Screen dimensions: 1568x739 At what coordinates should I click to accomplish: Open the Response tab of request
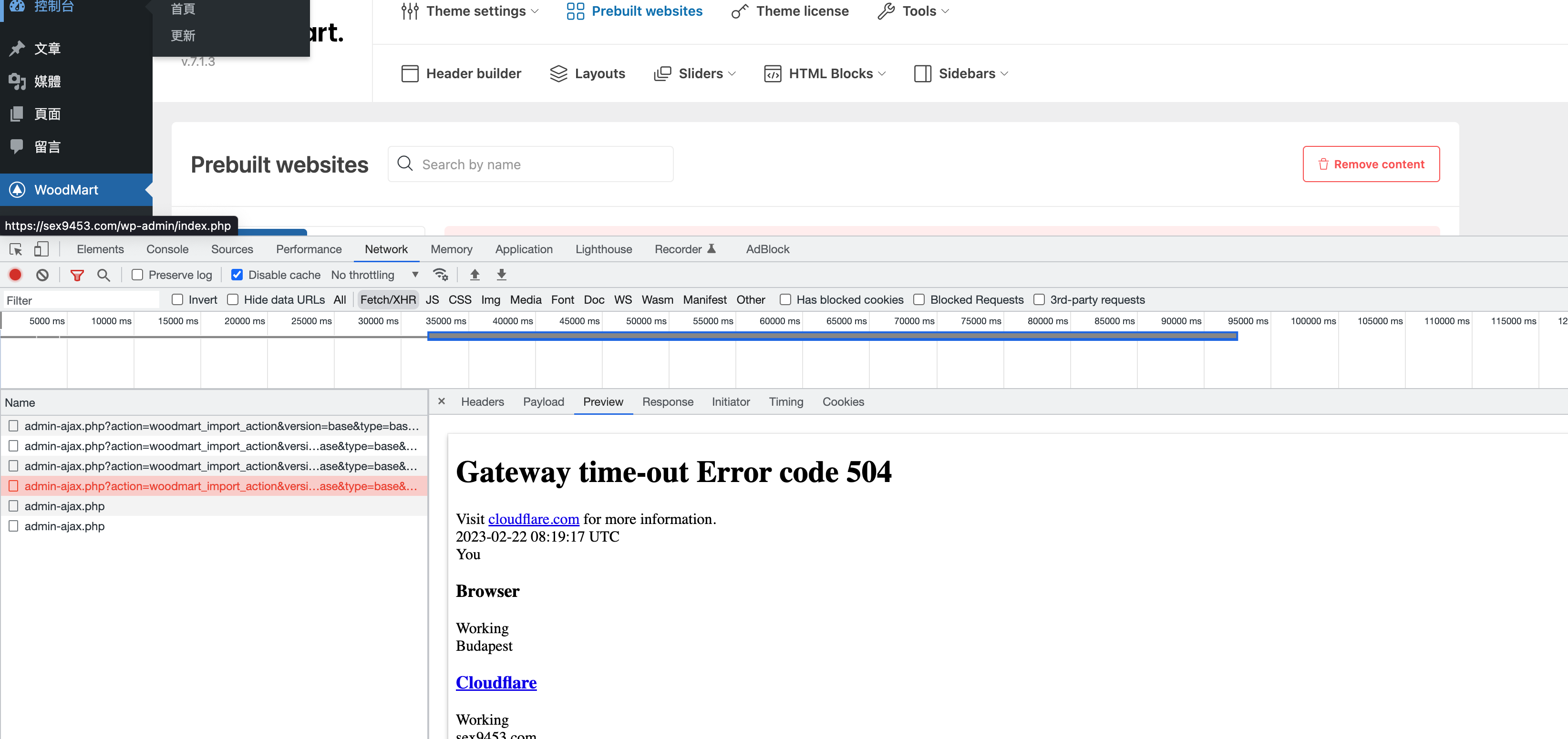(667, 402)
